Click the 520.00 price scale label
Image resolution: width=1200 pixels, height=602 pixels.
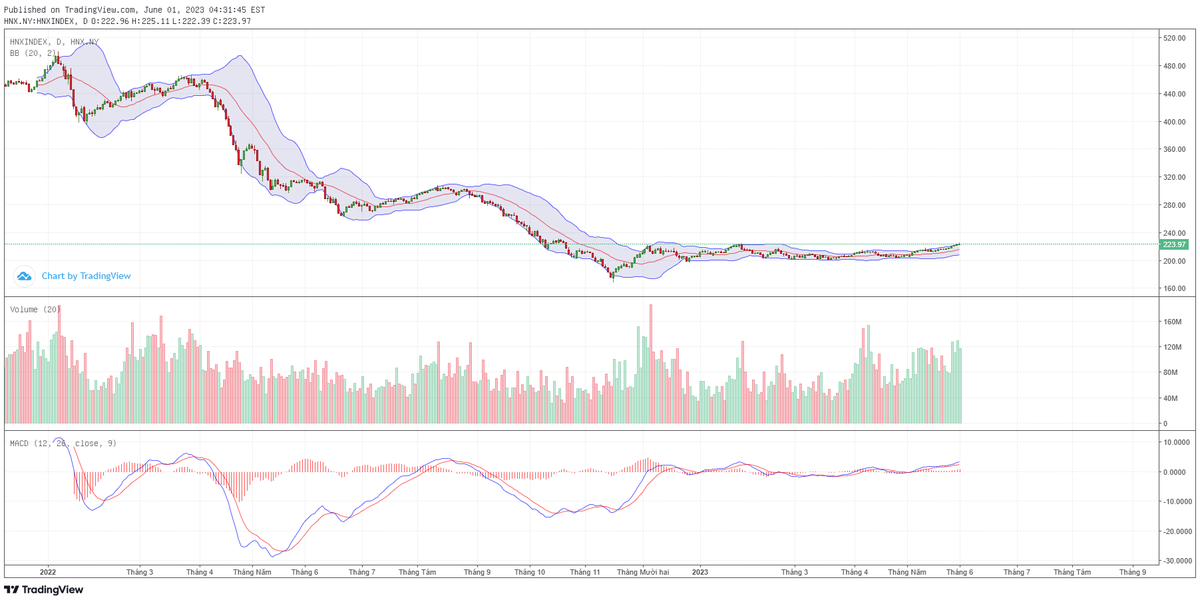click(1172, 38)
